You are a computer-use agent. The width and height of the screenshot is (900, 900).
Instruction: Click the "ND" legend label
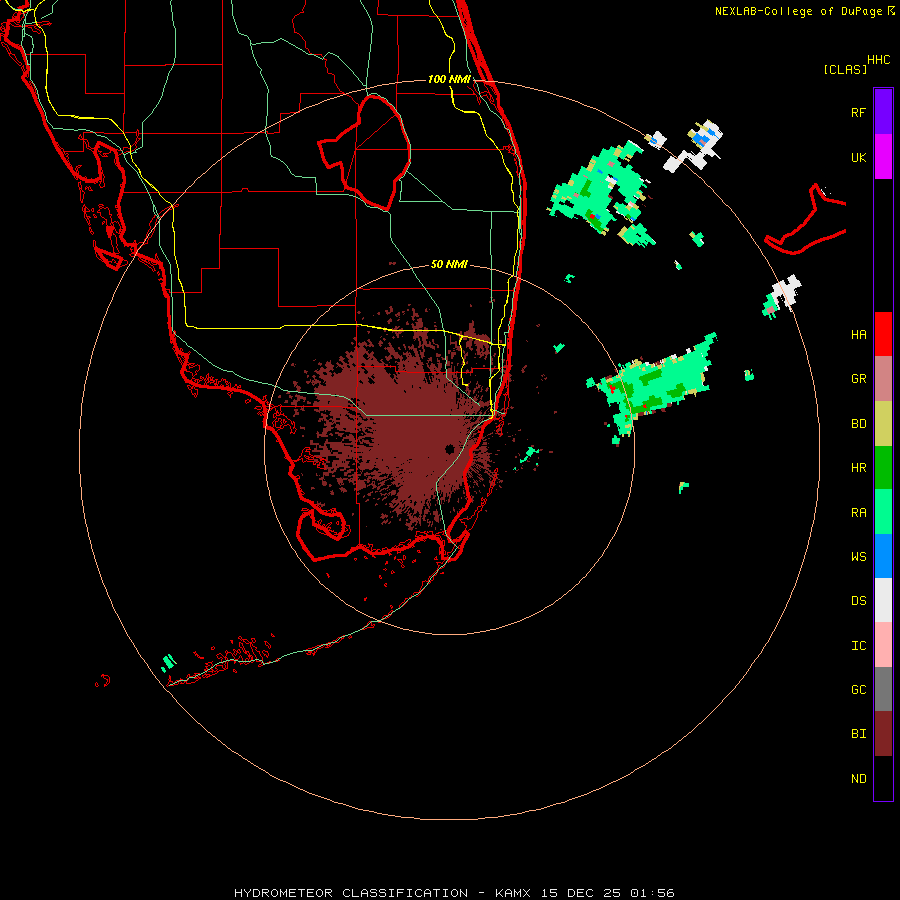click(858, 779)
